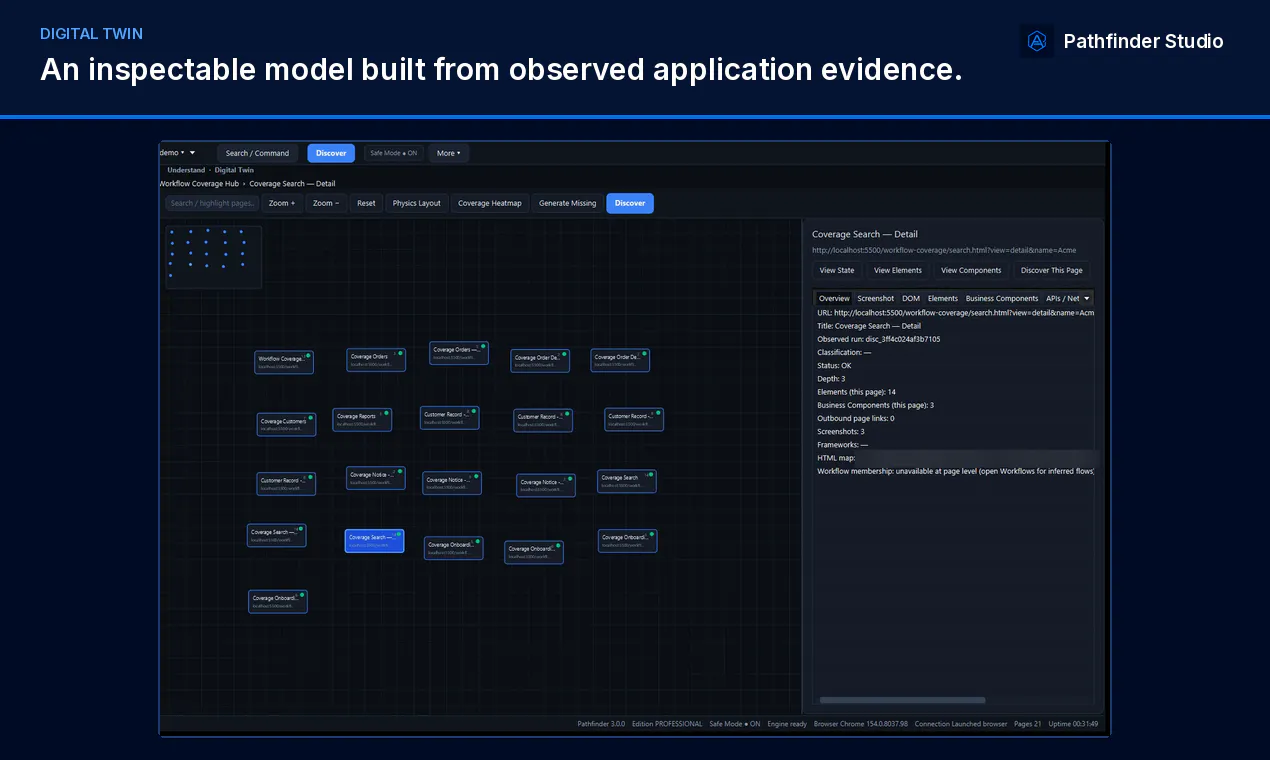Switch to the Overview tab

click(x=834, y=298)
